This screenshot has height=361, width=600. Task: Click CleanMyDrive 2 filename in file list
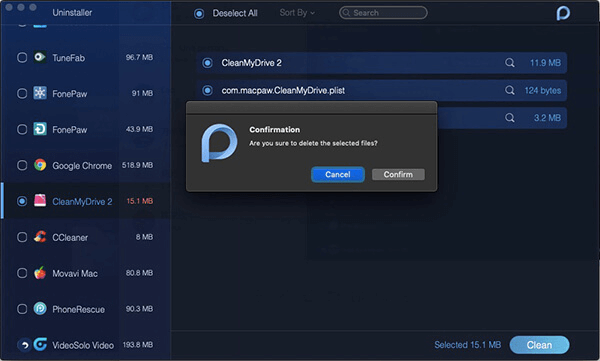251,63
